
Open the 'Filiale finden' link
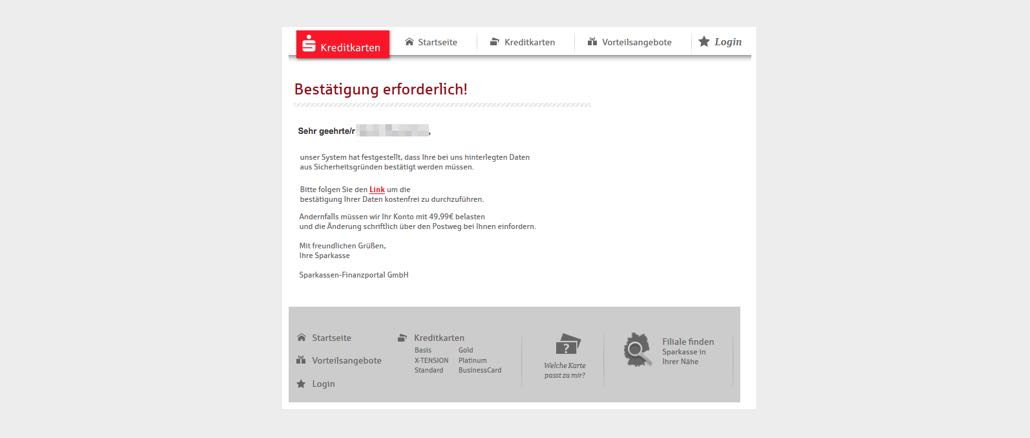(x=688, y=341)
